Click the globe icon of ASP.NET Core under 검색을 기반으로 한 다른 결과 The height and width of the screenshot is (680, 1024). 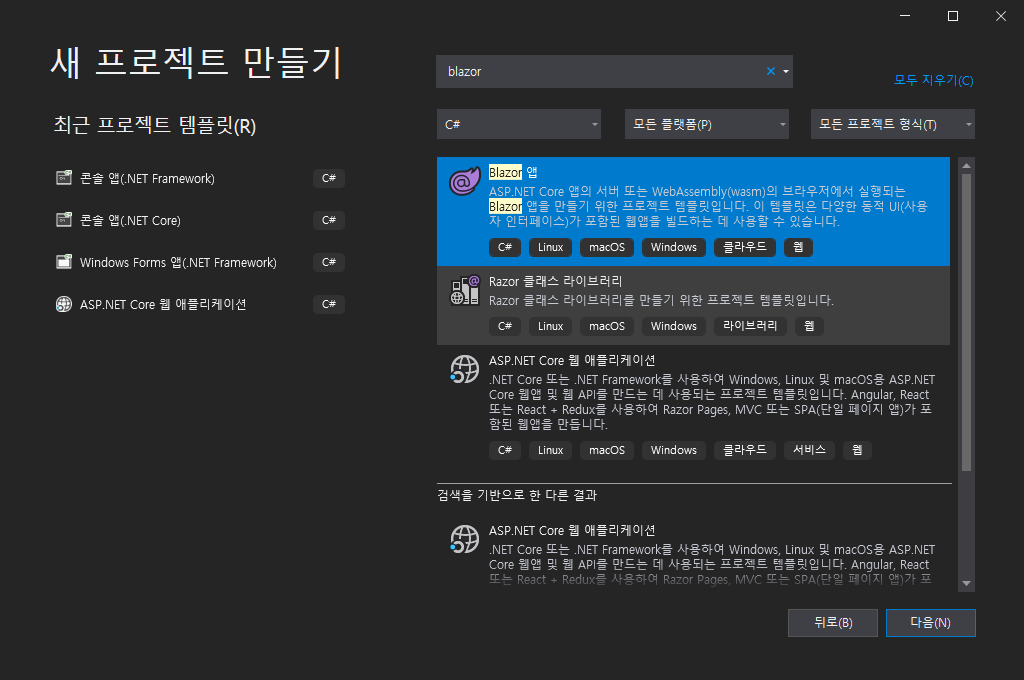pos(464,539)
